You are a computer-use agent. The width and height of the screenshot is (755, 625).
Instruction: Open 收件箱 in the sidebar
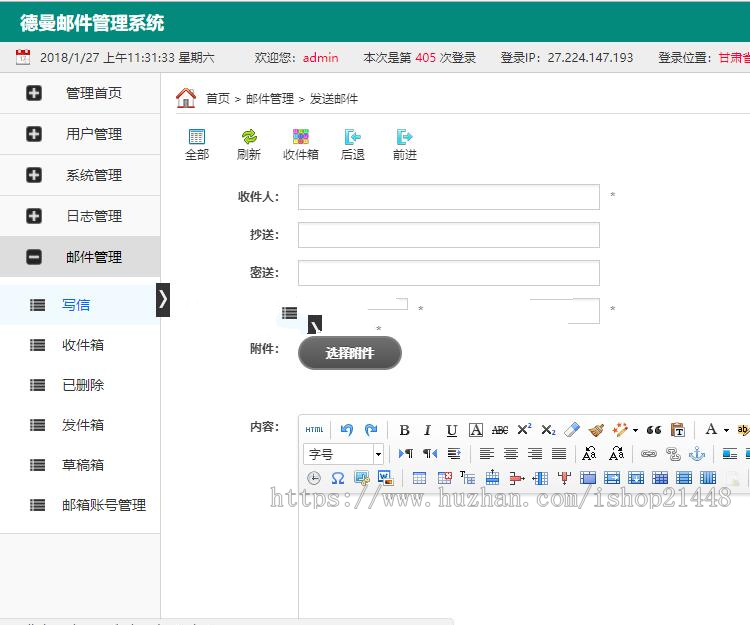[x=83, y=345]
